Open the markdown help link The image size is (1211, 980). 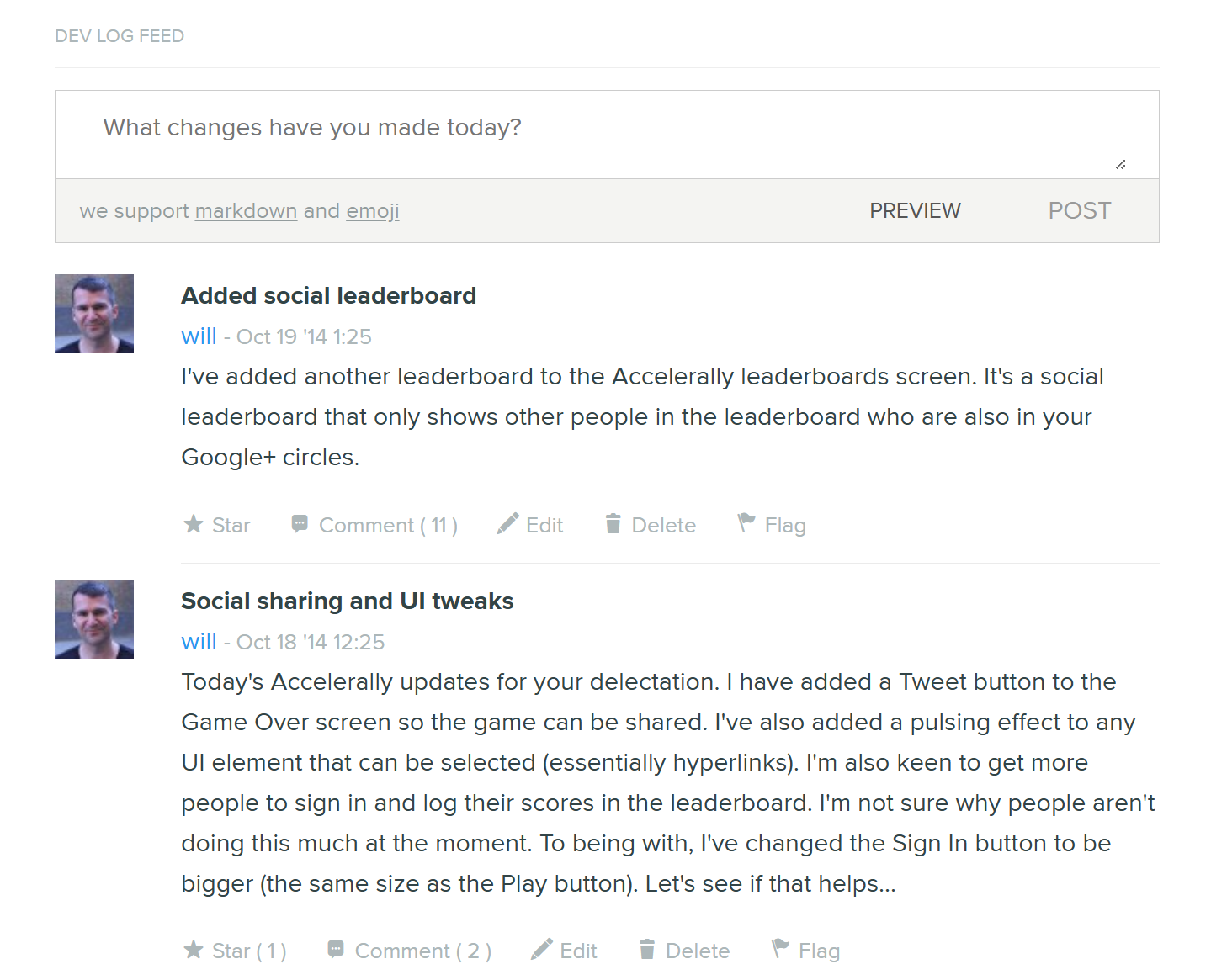pyautogui.click(x=246, y=210)
